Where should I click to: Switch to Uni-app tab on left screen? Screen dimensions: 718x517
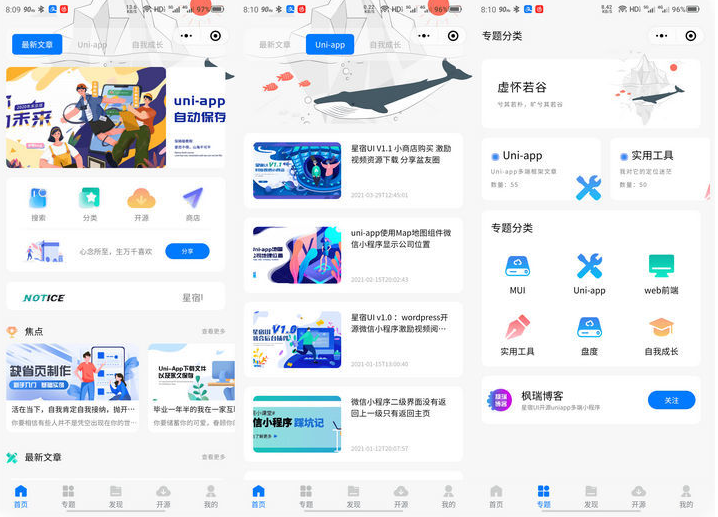click(x=92, y=44)
